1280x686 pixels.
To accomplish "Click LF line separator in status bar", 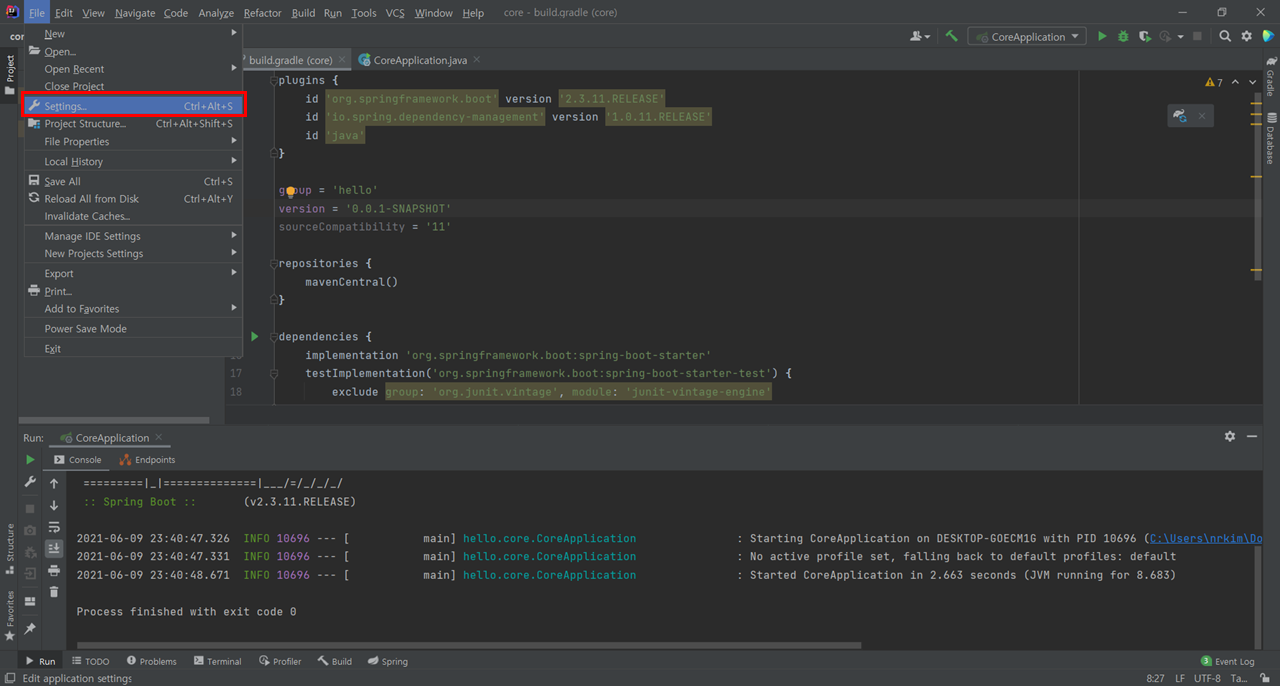I will pos(1179,678).
